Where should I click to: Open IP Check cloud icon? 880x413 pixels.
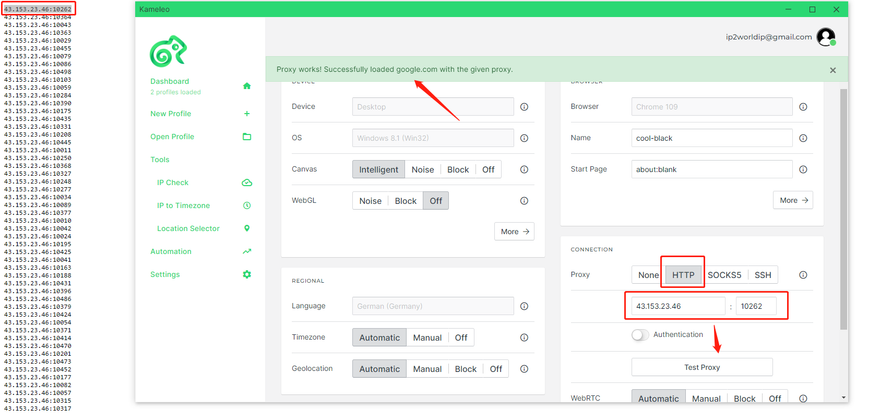click(247, 183)
